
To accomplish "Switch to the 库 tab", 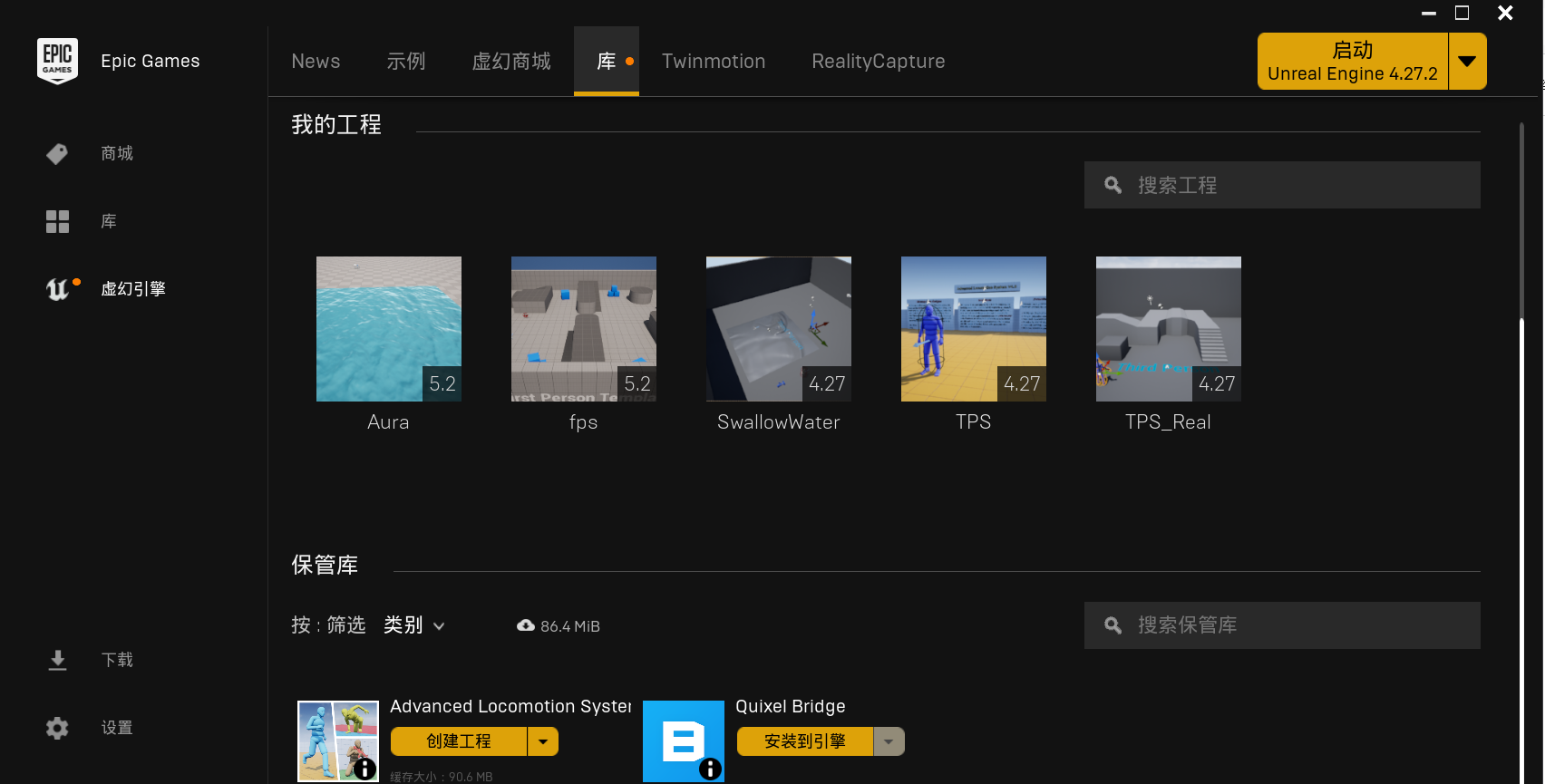I will coord(607,61).
